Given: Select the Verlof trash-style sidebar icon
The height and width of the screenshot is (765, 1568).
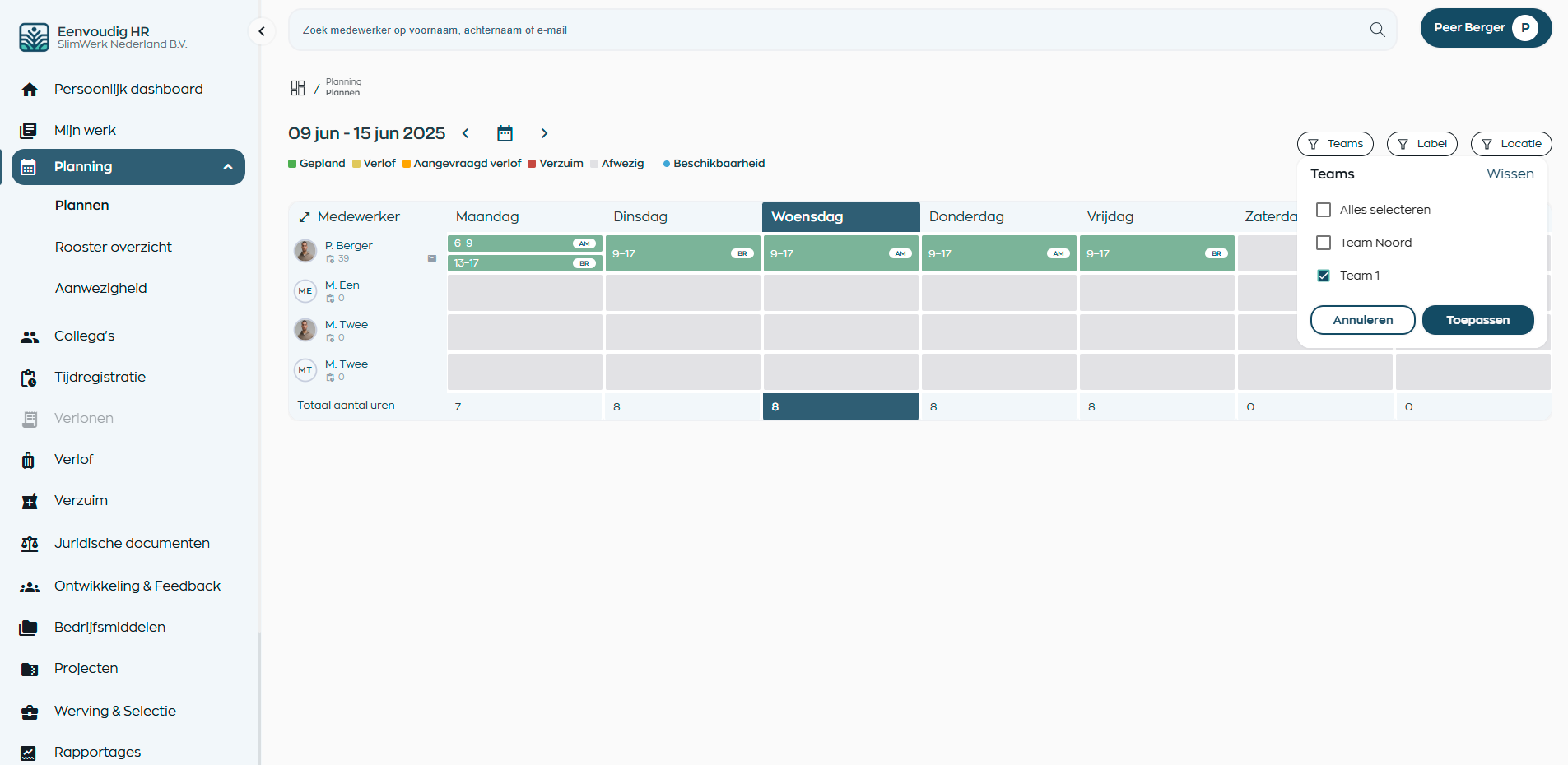Looking at the screenshot, I should tap(29, 459).
